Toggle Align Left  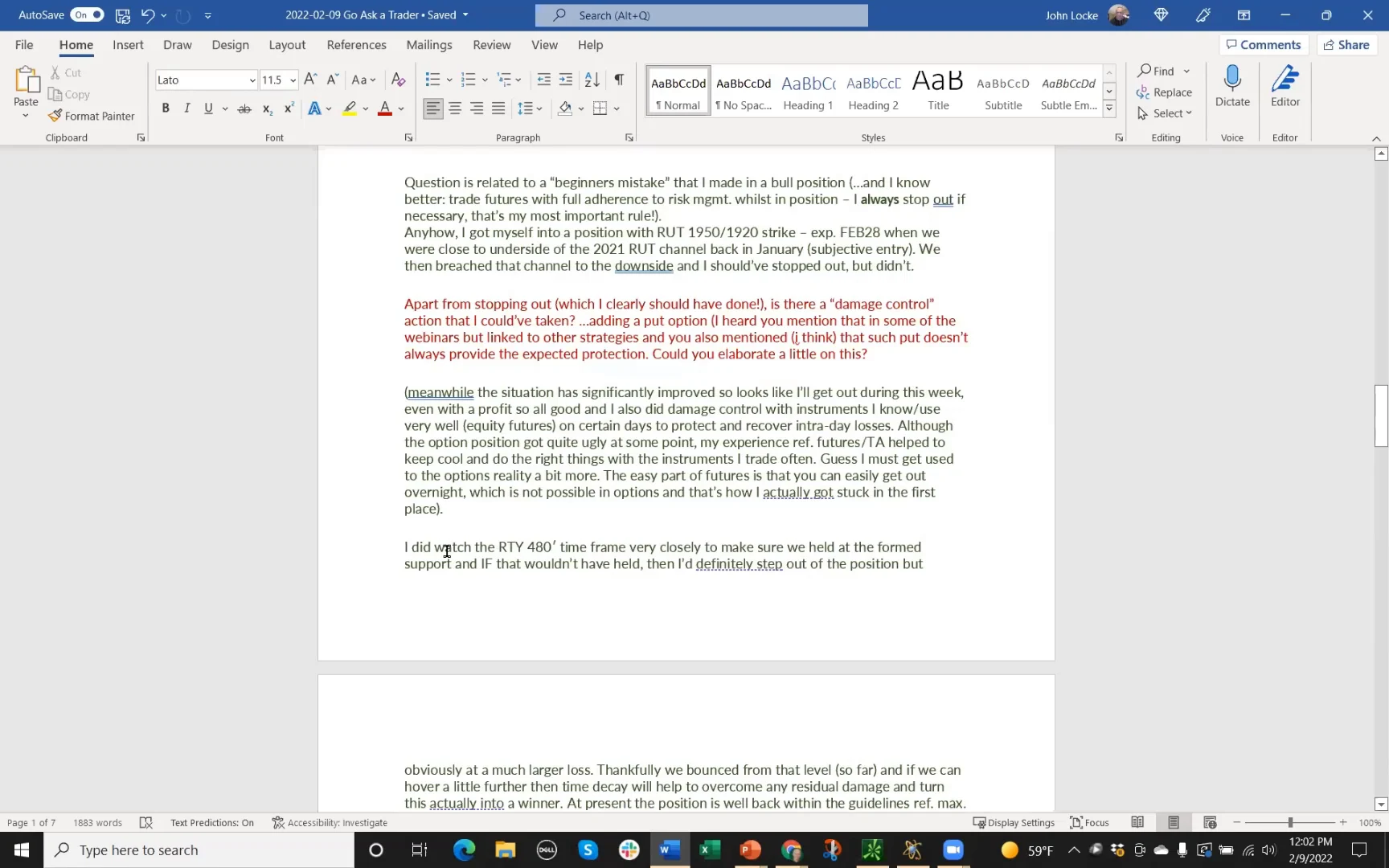pos(432,108)
